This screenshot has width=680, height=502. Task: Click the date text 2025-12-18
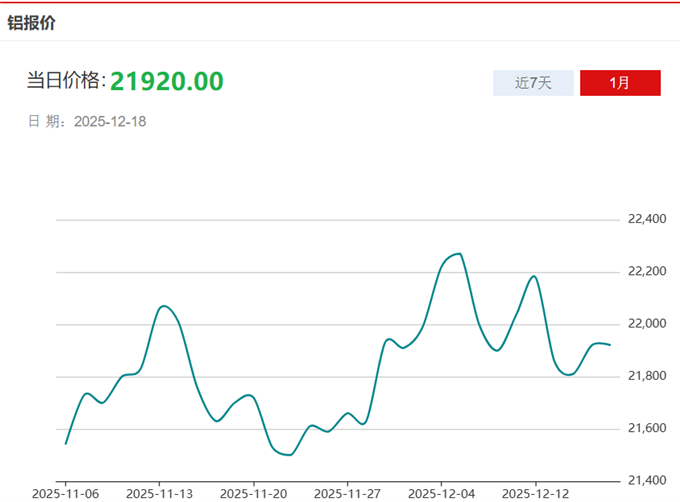point(111,121)
